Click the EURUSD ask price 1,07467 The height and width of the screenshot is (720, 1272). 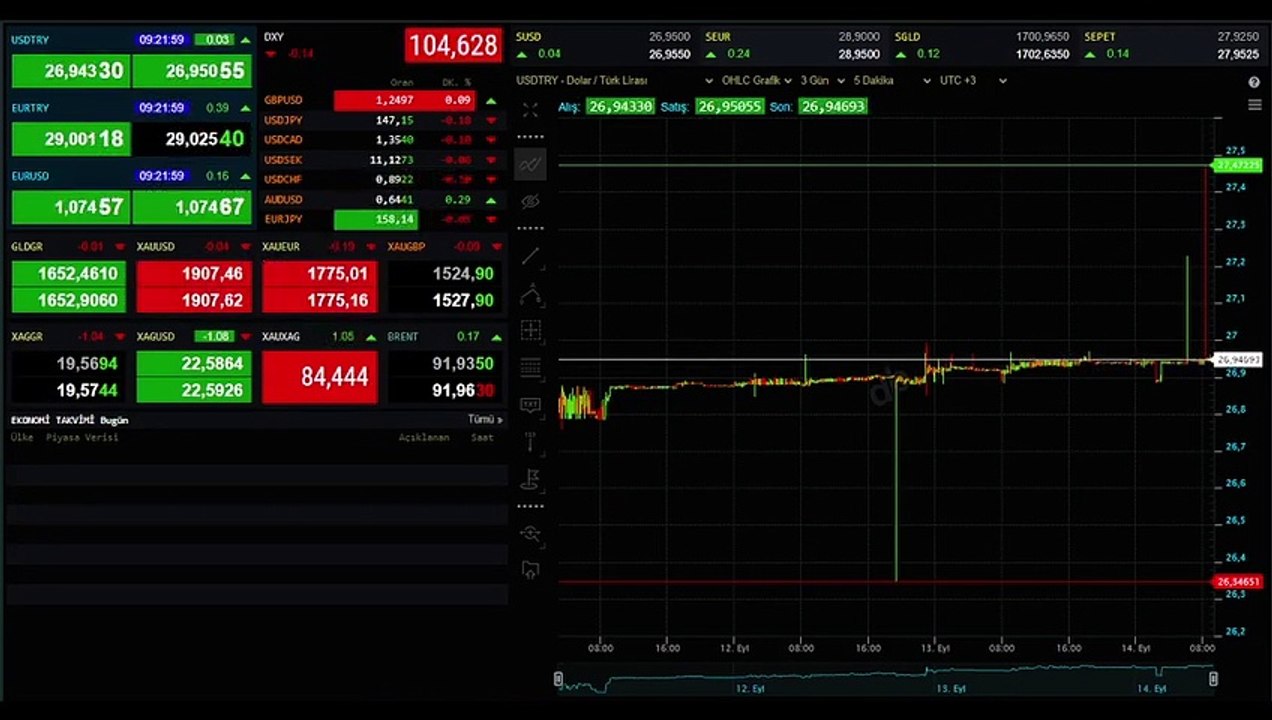tap(192, 207)
